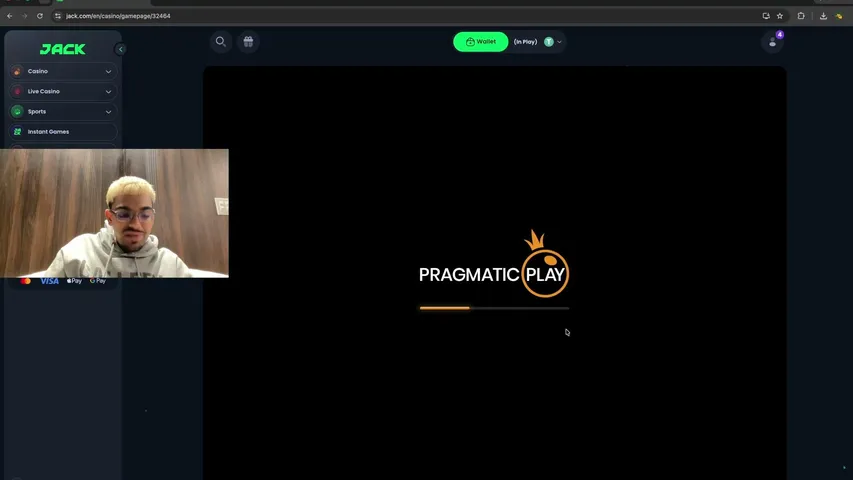Click the Mastercard payment logo
This screenshot has height=480, width=853.
click(x=26, y=281)
